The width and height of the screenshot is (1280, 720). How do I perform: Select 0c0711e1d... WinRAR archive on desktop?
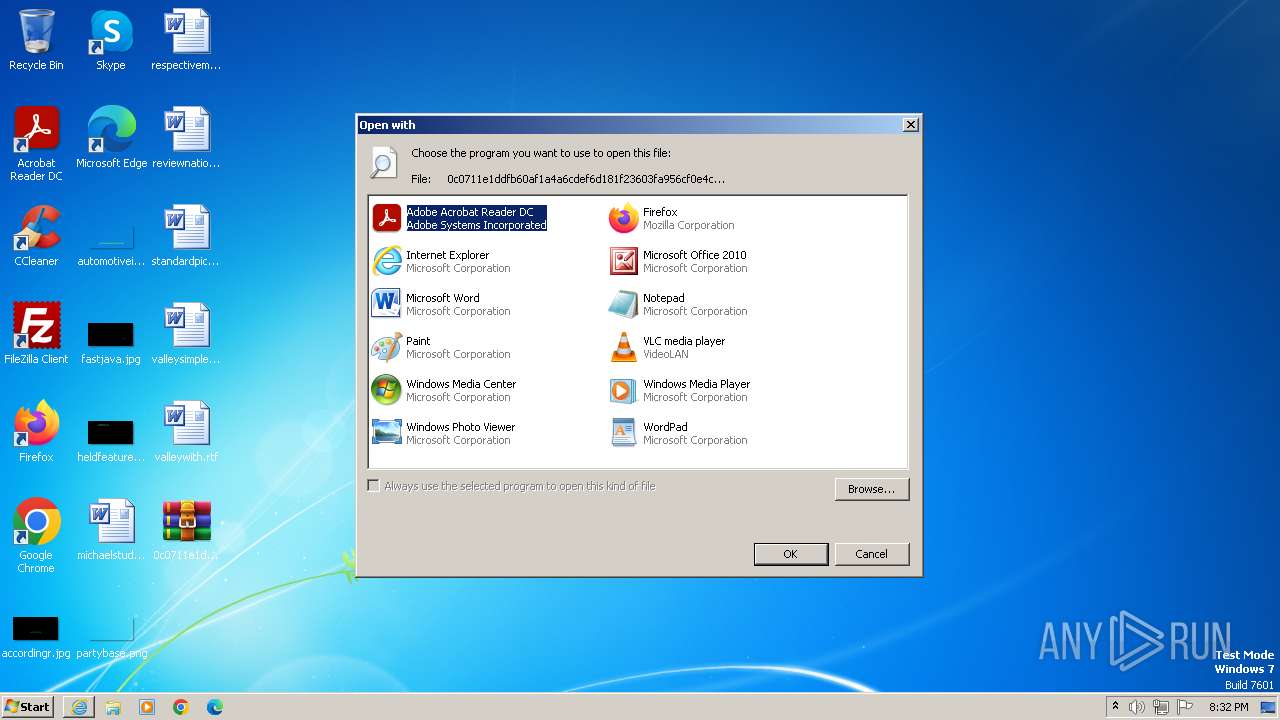coord(186,531)
